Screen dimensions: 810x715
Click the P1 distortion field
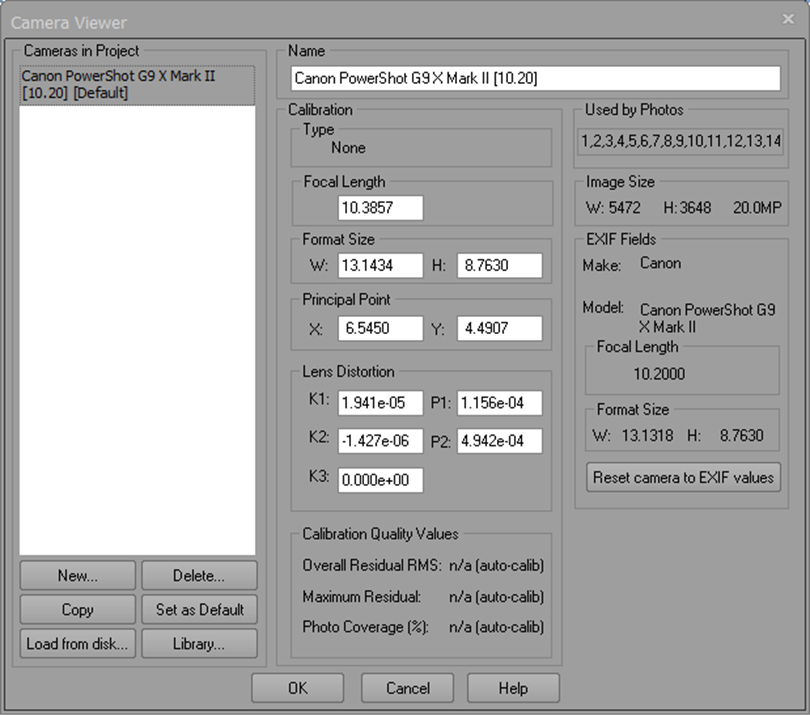coord(499,403)
